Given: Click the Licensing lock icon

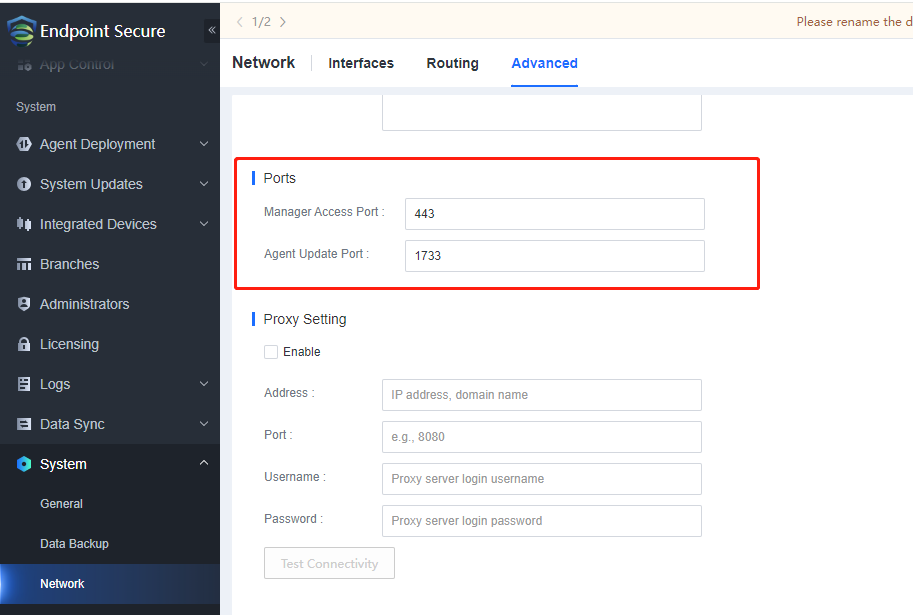Looking at the screenshot, I should pyautogui.click(x=24, y=344).
